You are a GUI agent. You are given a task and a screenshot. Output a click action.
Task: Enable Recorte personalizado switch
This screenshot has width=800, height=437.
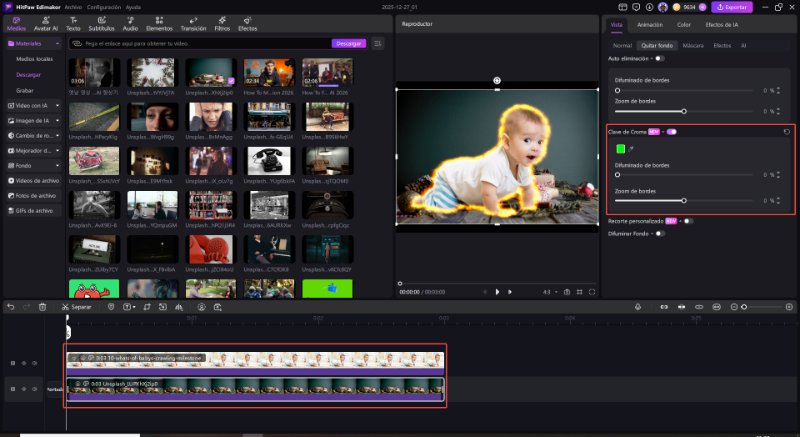[688, 221]
